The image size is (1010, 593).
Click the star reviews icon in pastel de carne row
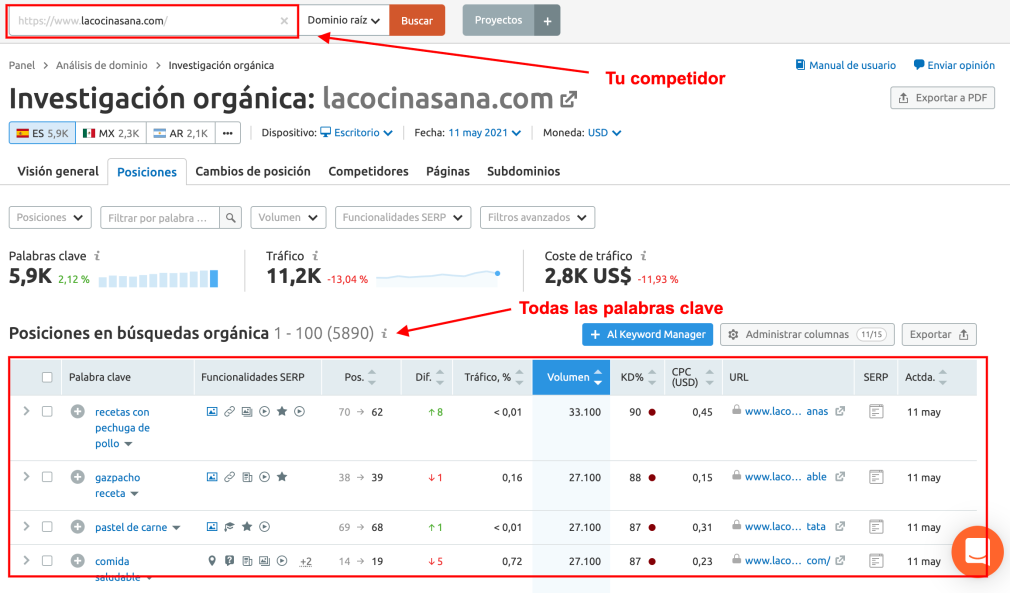[x=247, y=527]
